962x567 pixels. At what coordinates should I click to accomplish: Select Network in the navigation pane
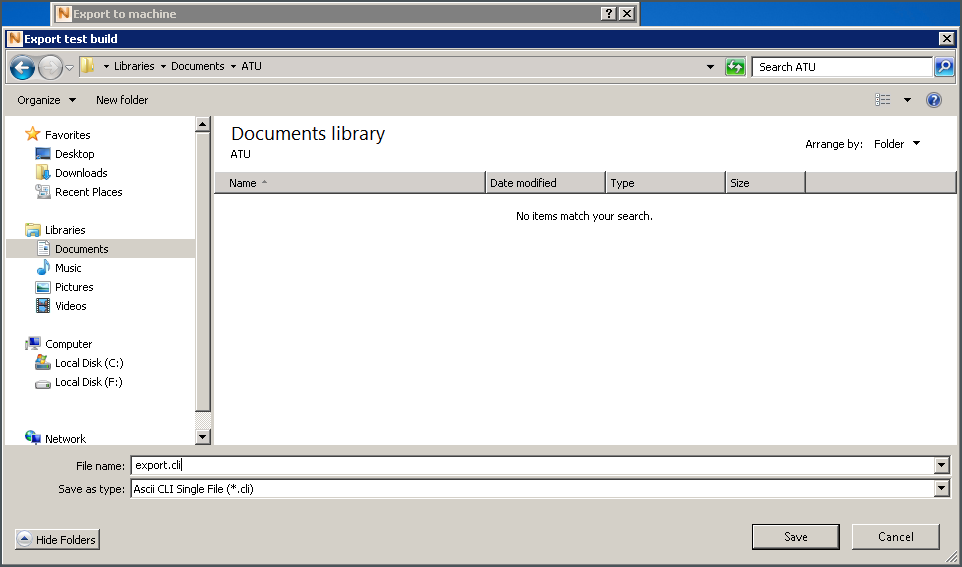(66, 439)
